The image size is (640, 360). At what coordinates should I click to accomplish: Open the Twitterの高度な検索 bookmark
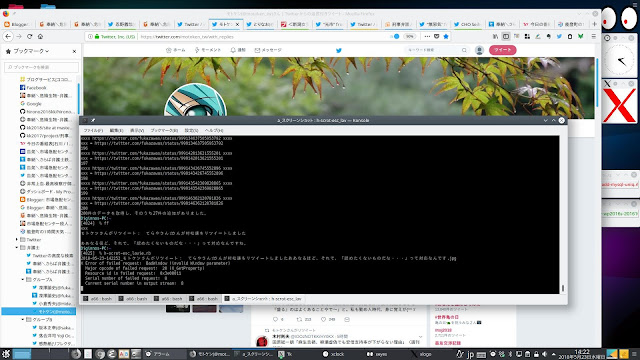click(49, 256)
